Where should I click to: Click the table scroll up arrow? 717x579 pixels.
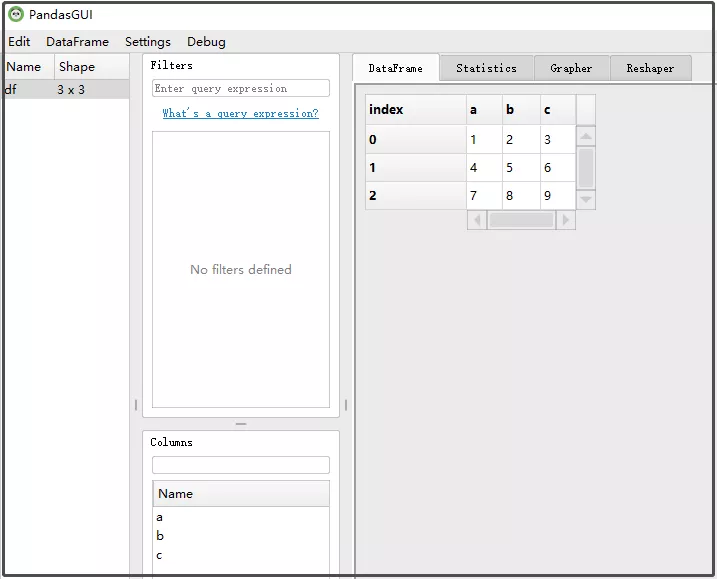[x=586, y=136]
